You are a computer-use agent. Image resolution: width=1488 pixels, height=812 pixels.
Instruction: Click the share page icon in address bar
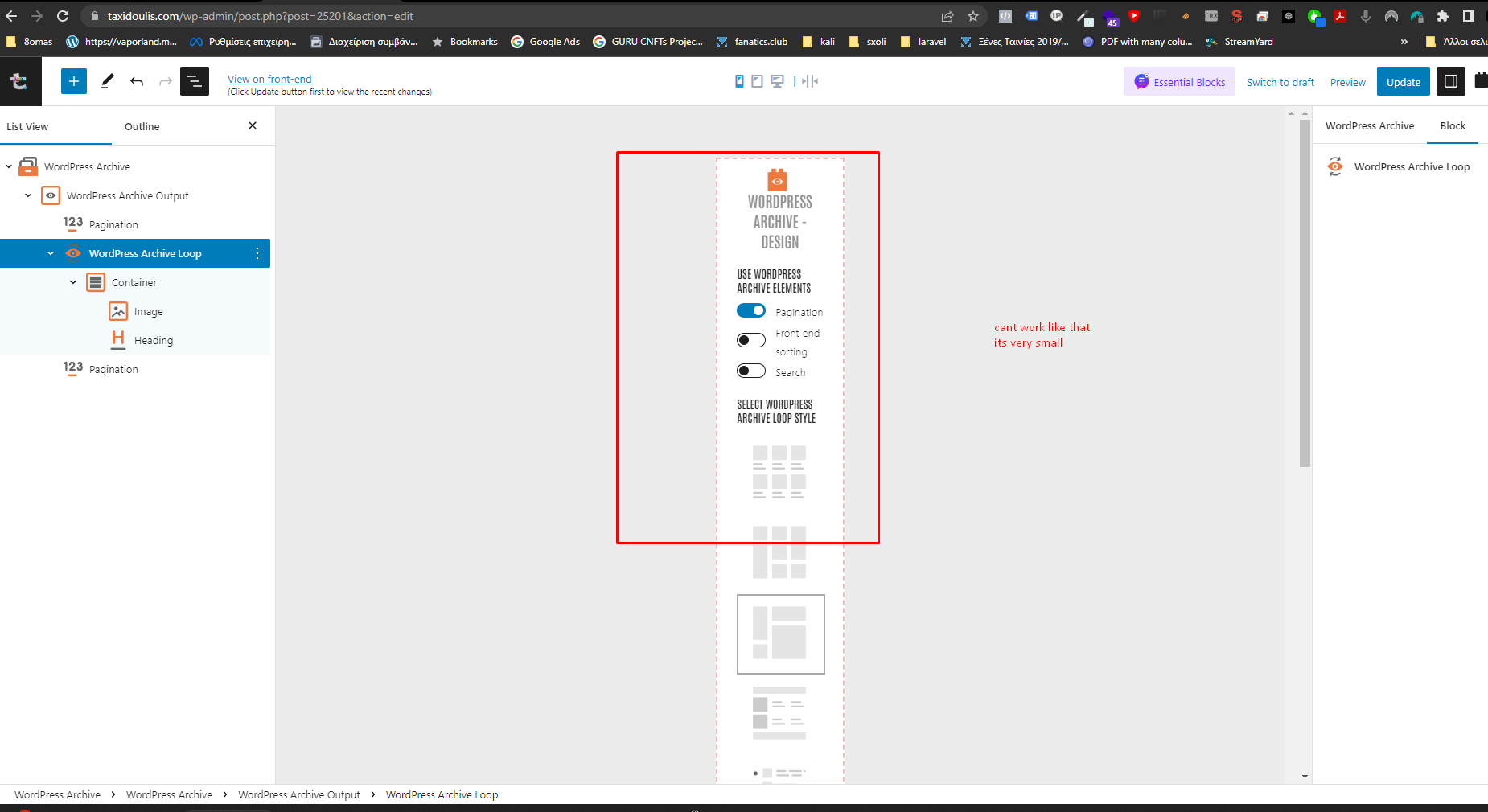click(947, 16)
